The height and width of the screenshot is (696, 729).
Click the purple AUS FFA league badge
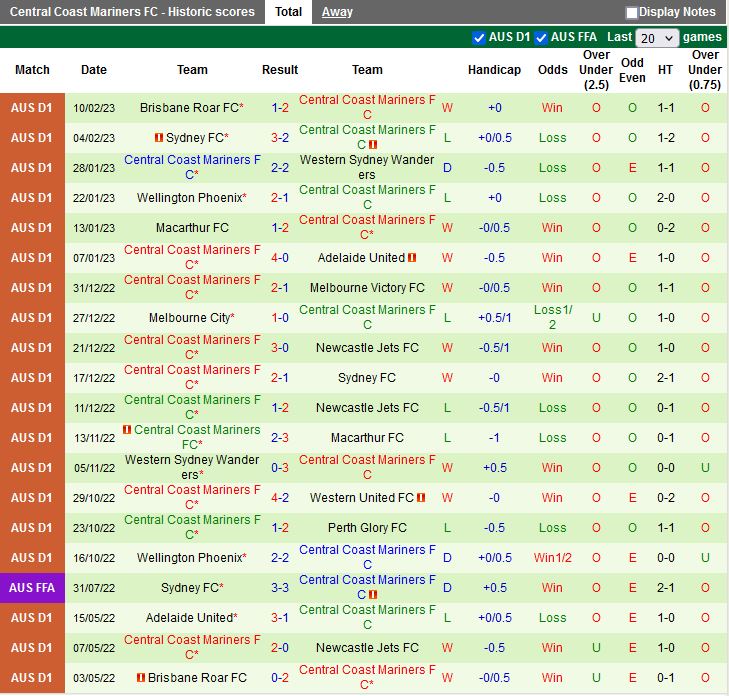(32, 588)
